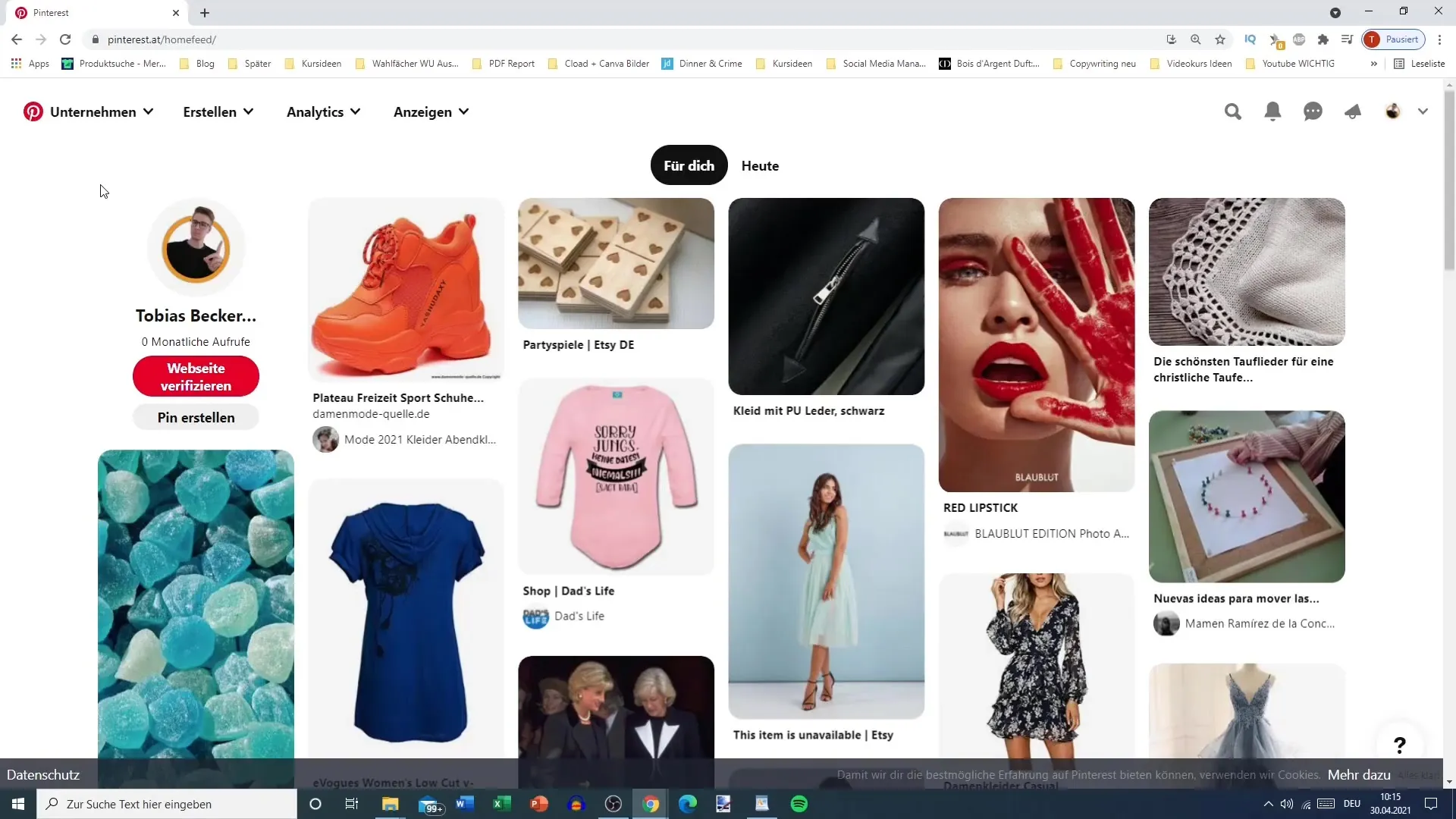Switch to the Heute tab

(760, 166)
